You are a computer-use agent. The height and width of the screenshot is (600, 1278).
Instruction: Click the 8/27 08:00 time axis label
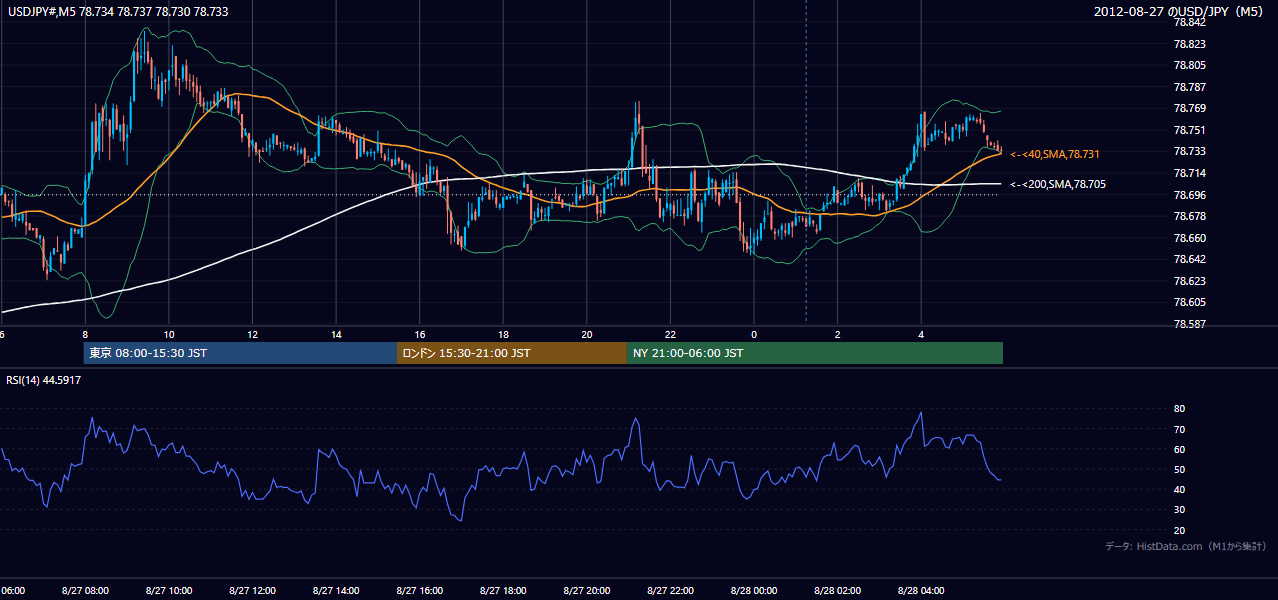(85, 590)
